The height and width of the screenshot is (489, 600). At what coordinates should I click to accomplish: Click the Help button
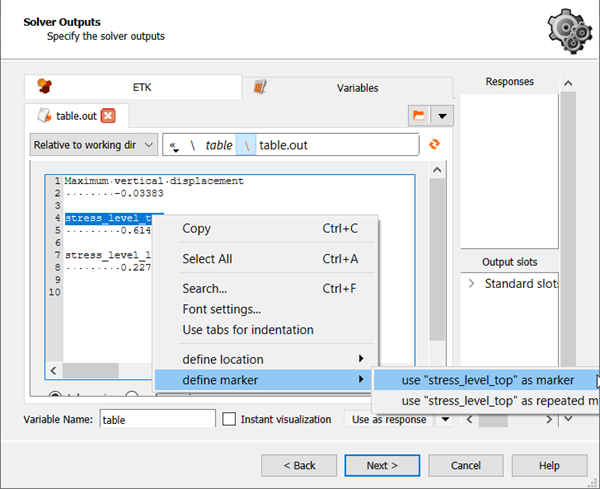coord(549,465)
